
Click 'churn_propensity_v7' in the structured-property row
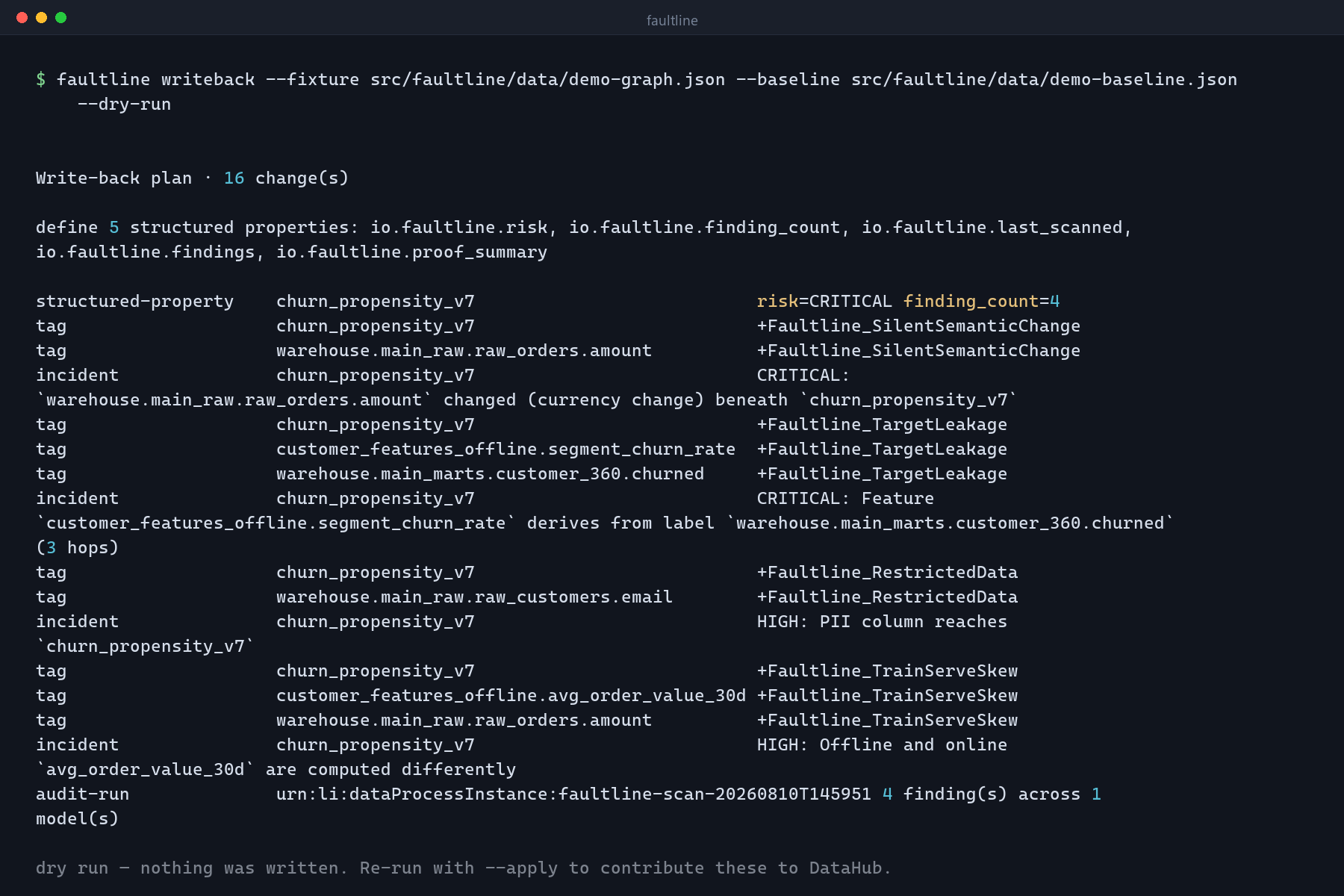tap(376, 301)
